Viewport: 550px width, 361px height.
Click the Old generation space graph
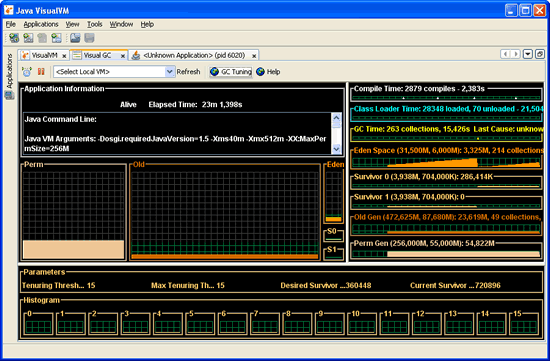(225, 215)
